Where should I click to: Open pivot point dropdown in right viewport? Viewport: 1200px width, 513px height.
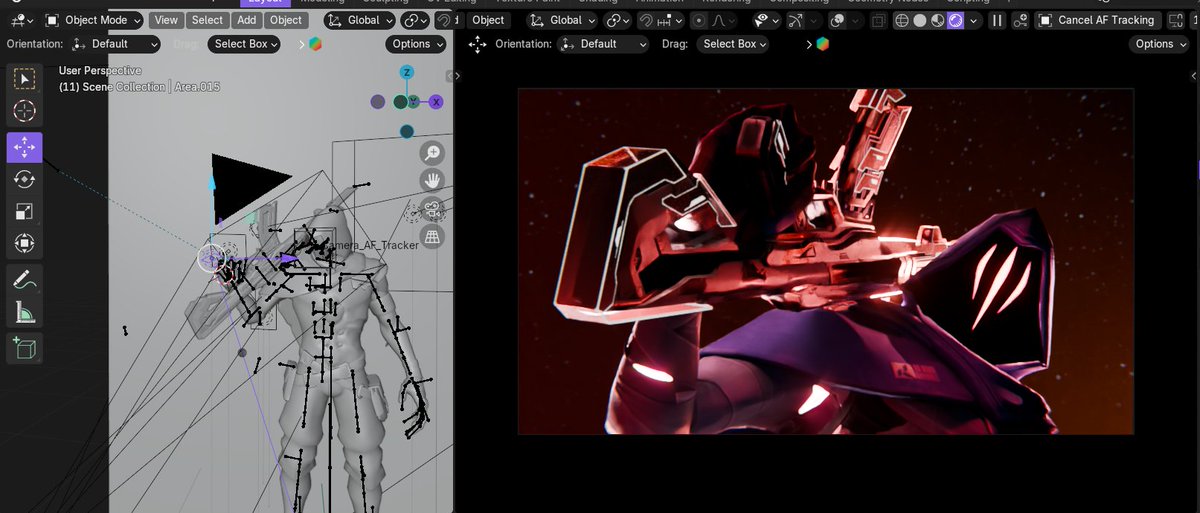click(x=618, y=20)
